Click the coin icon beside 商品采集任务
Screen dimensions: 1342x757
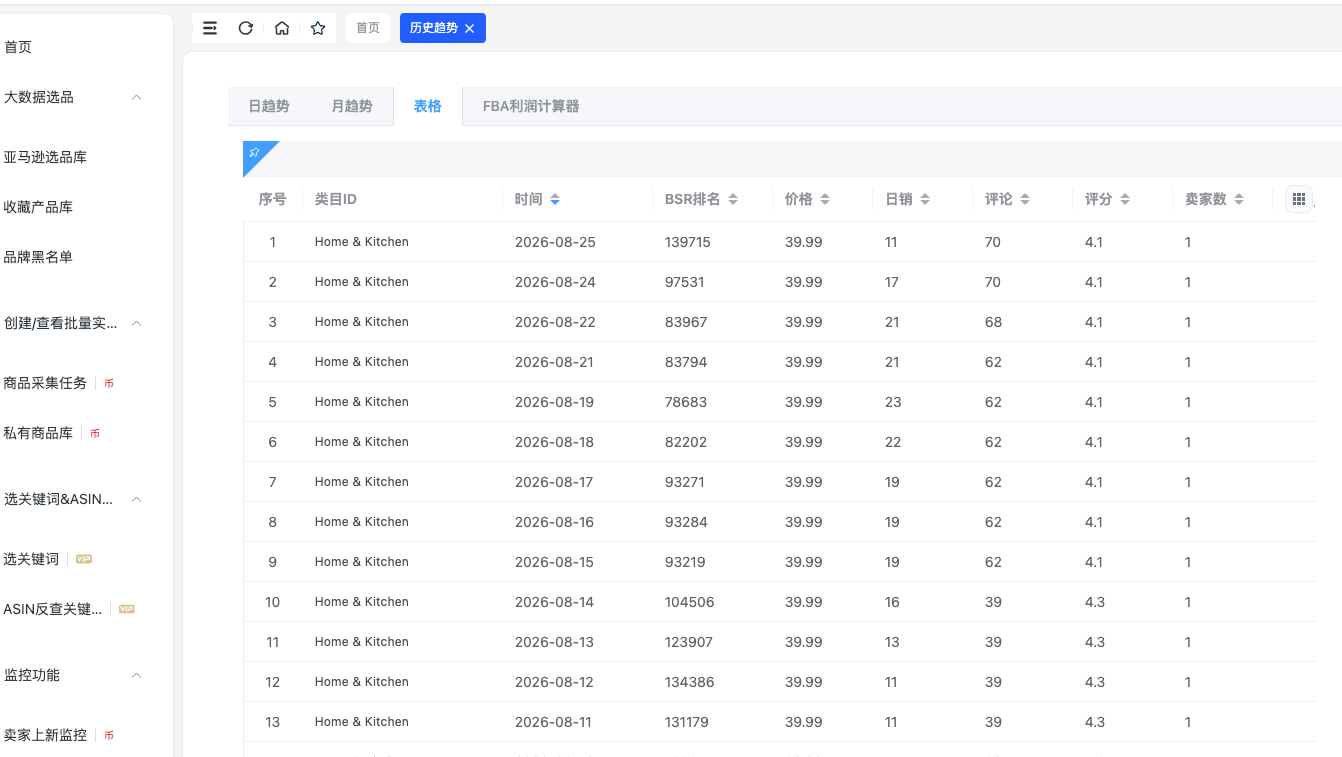point(109,383)
